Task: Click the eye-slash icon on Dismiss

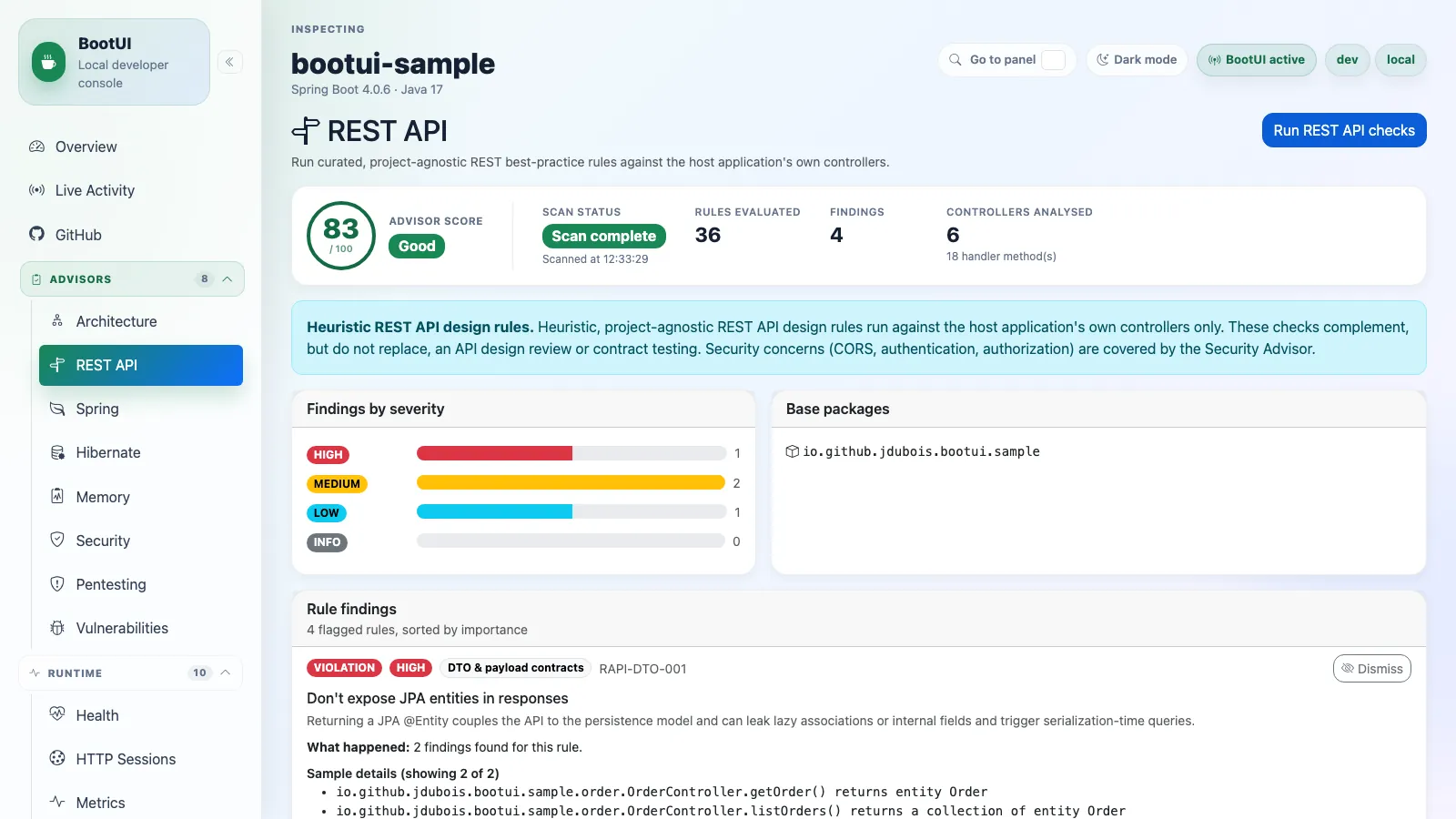Action: tap(1348, 668)
